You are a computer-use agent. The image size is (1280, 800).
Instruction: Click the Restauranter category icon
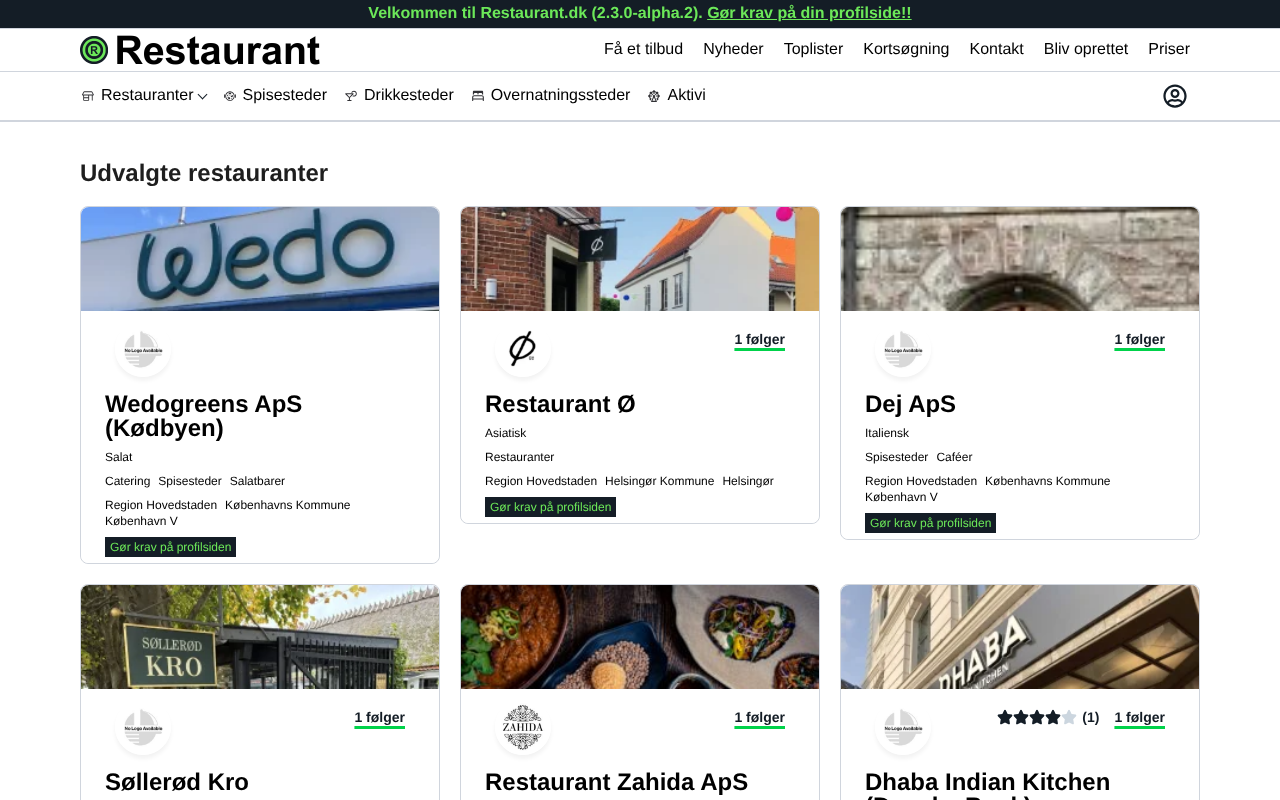[x=88, y=96]
